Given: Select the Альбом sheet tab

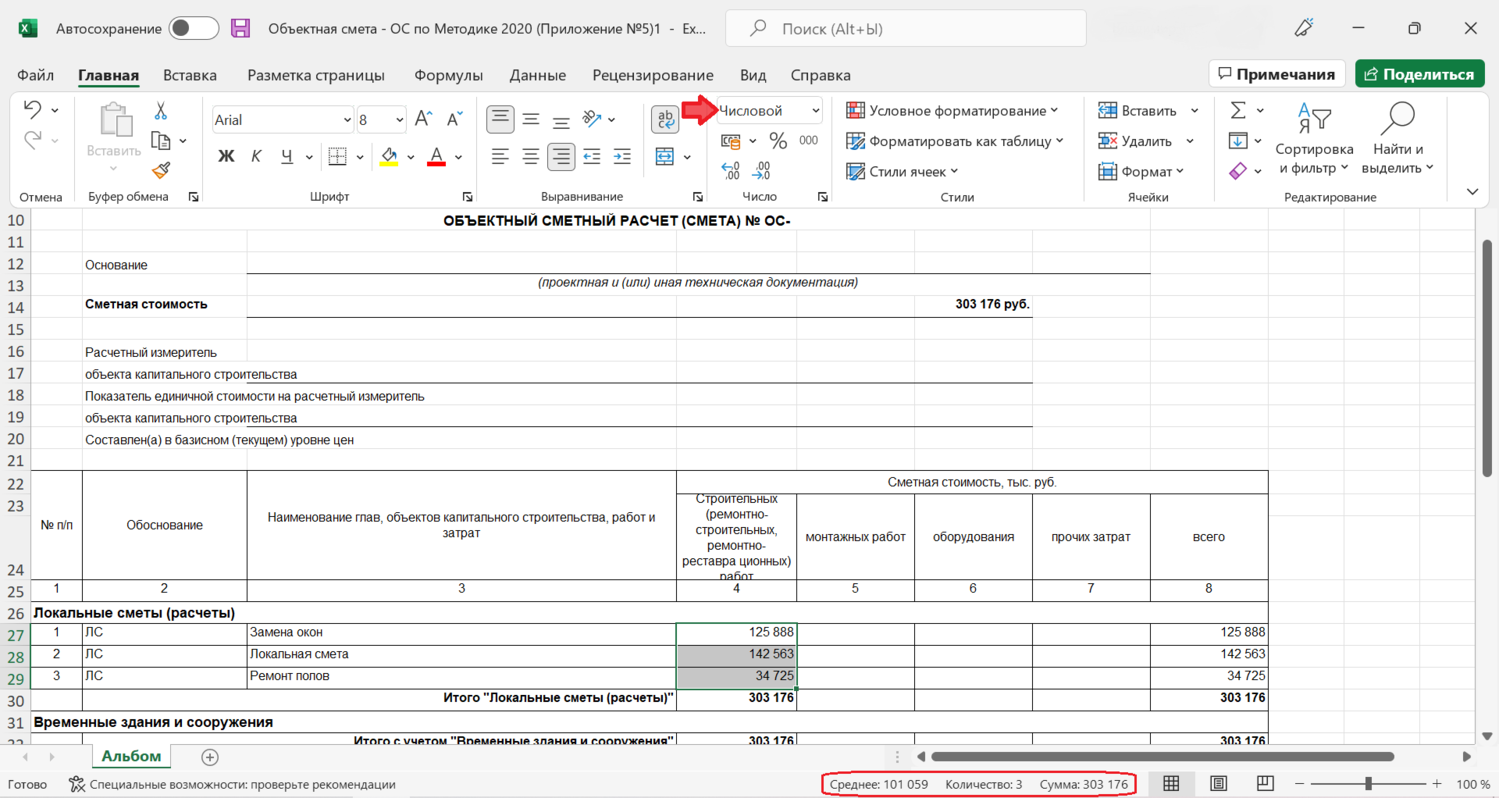Looking at the screenshot, I should click(x=131, y=757).
